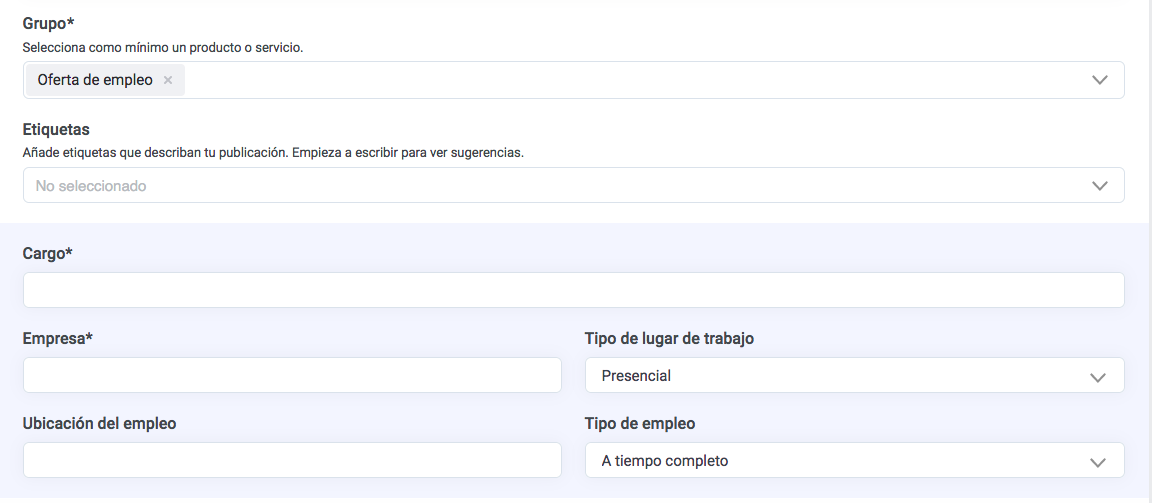1152x503 pixels.
Task: Remove the Oferta de empleo tag
Action: [168, 81]
